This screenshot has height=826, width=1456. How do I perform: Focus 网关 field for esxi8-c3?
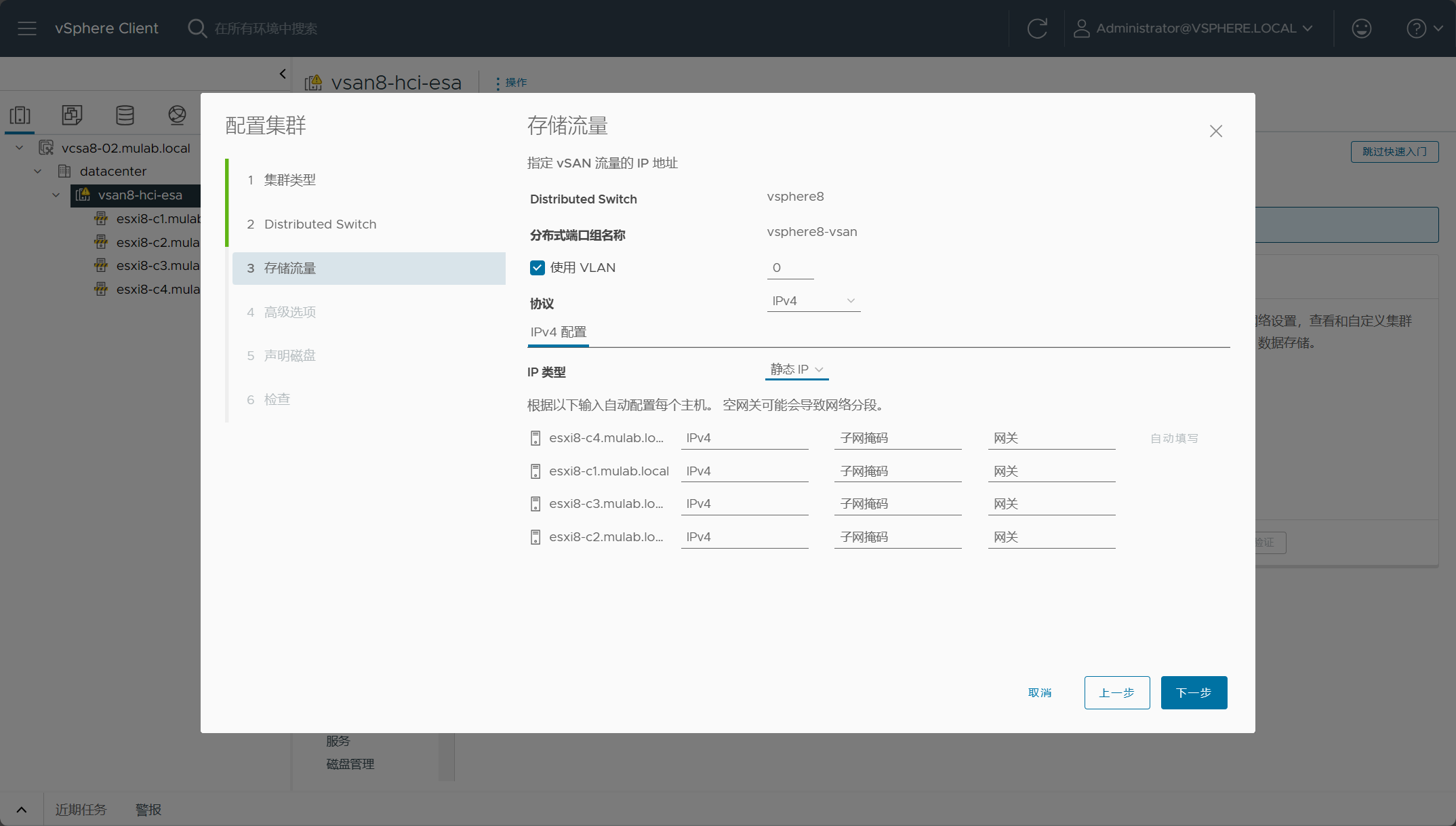pyautogui.click(x=1052, y=504)
